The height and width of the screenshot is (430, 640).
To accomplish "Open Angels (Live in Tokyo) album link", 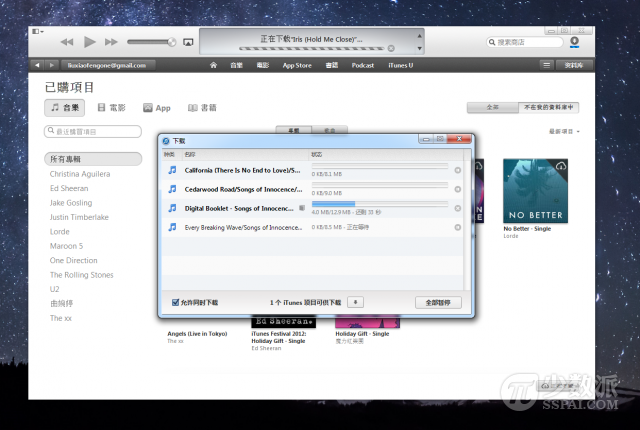I will pos(197,334).
